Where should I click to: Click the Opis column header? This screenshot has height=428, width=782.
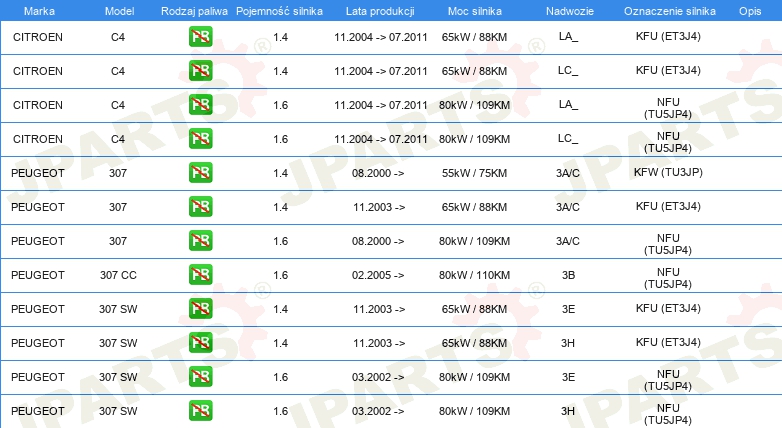click(x=750, y=11)
